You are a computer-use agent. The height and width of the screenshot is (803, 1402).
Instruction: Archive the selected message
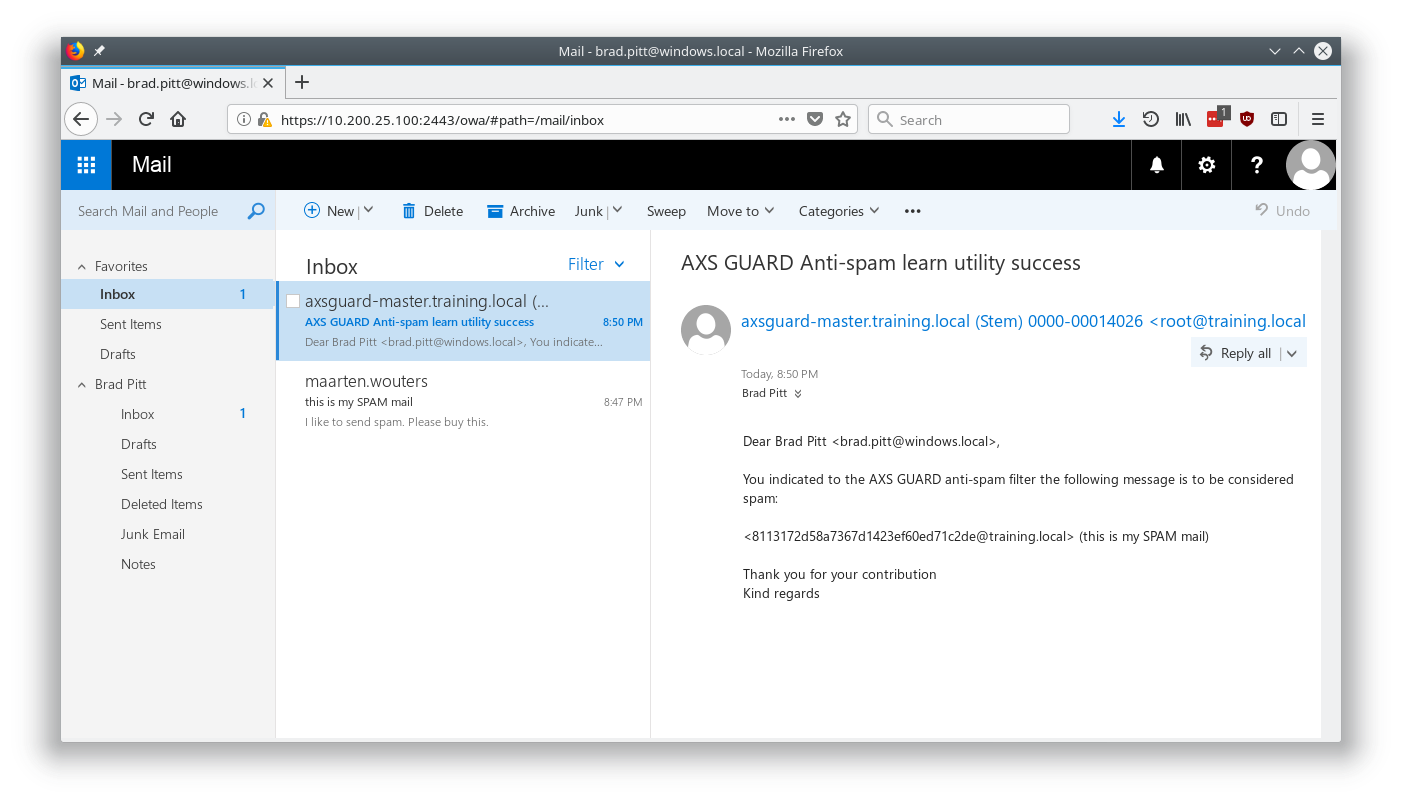pos(521,211)
